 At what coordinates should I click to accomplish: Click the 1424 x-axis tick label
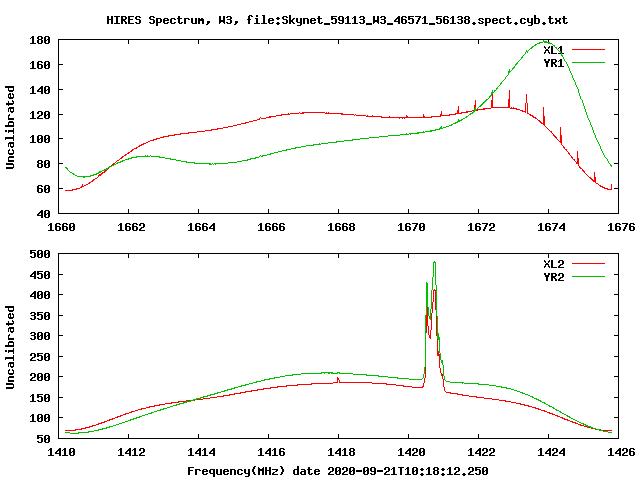click(x=551, y=452)
